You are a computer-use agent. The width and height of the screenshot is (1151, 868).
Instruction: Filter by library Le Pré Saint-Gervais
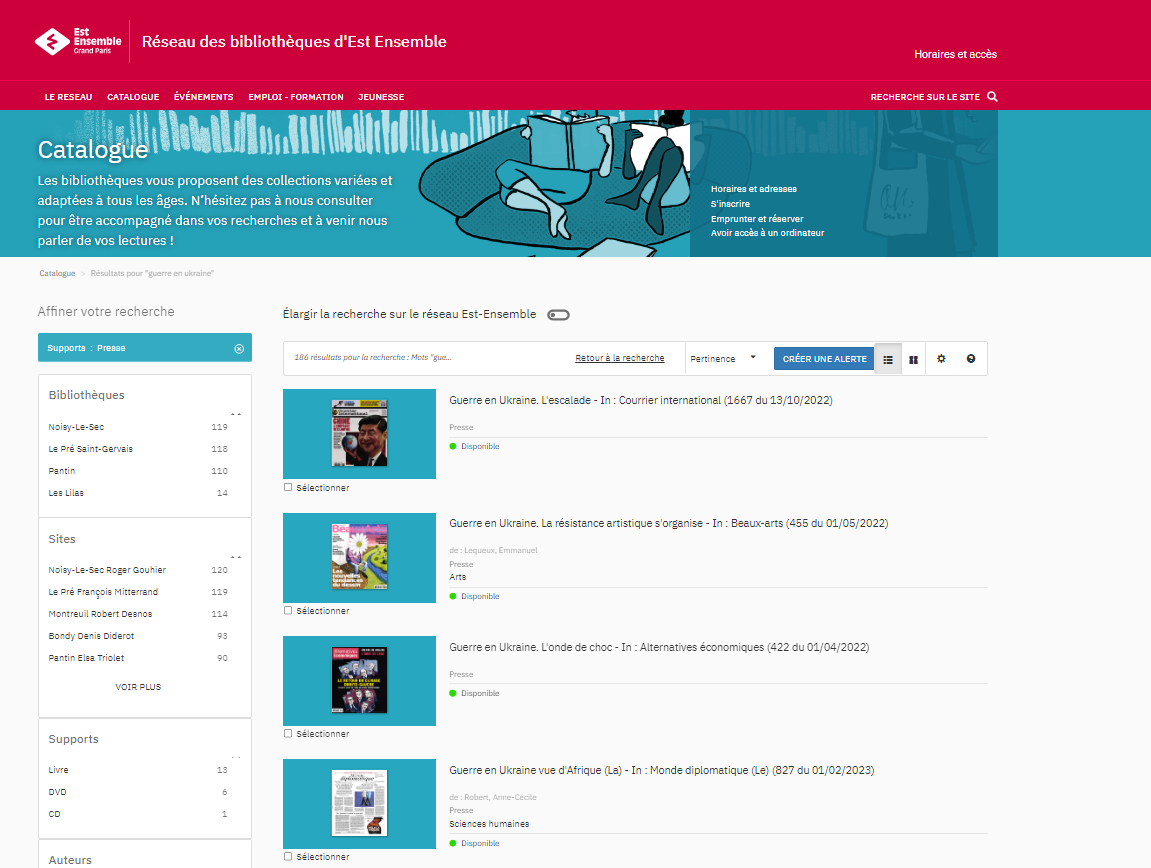(x=90, y=449)
